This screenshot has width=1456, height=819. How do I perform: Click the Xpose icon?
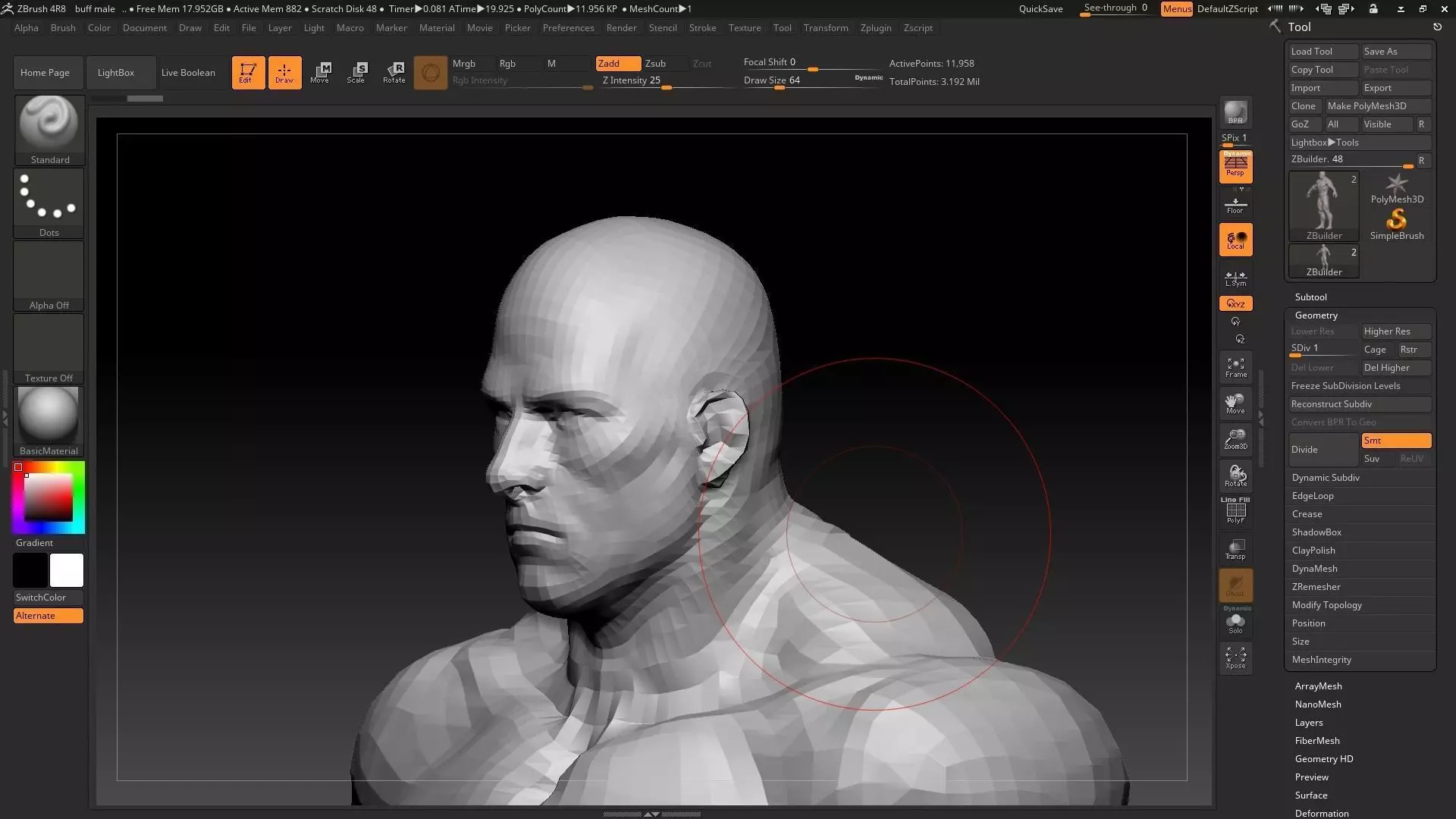click(x=1235, y=657)
